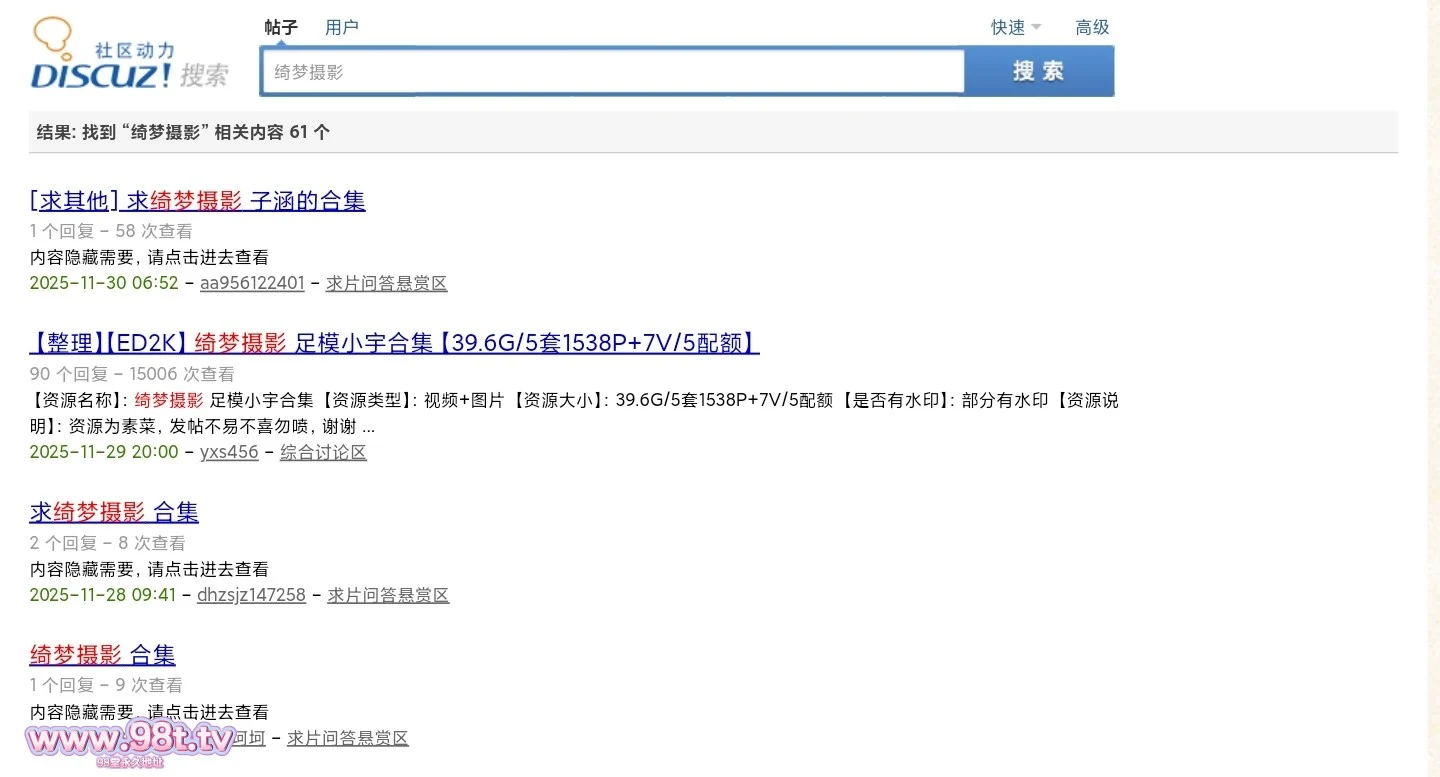Open the result titled 求绮梦摄影 子涵的合集
The image size is (1440, 777).
tap(198, 201)
